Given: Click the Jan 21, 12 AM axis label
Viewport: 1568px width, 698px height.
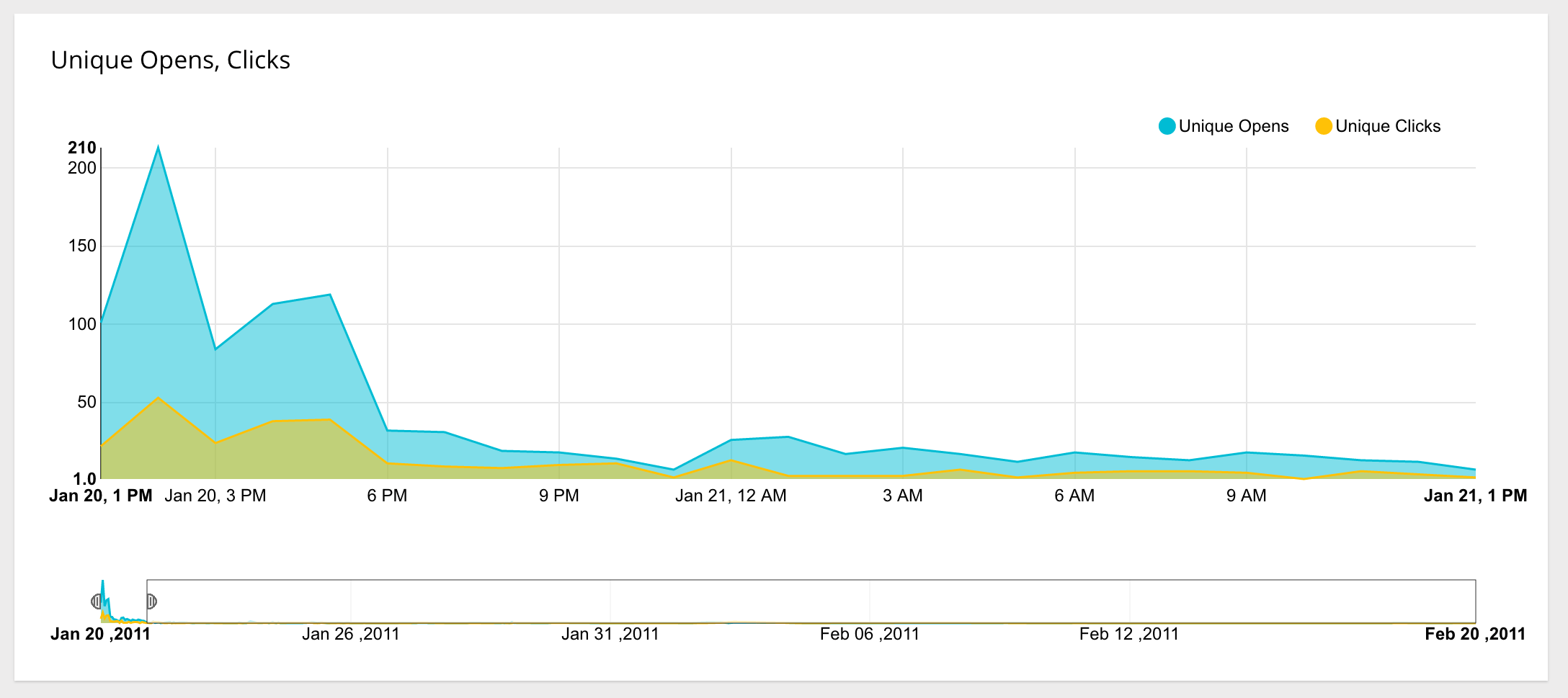Looking at the screenshot, I should (731, 496).
